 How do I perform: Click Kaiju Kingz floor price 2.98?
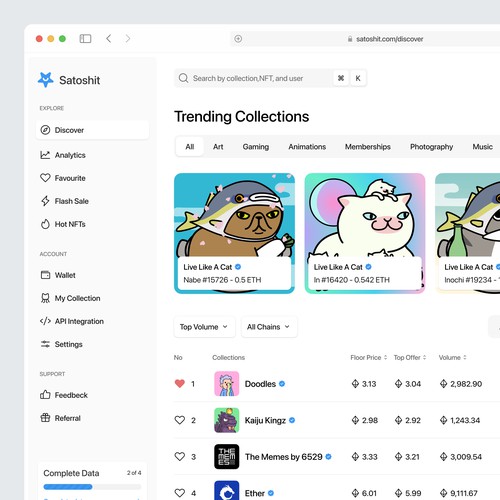tap(370, 420)
